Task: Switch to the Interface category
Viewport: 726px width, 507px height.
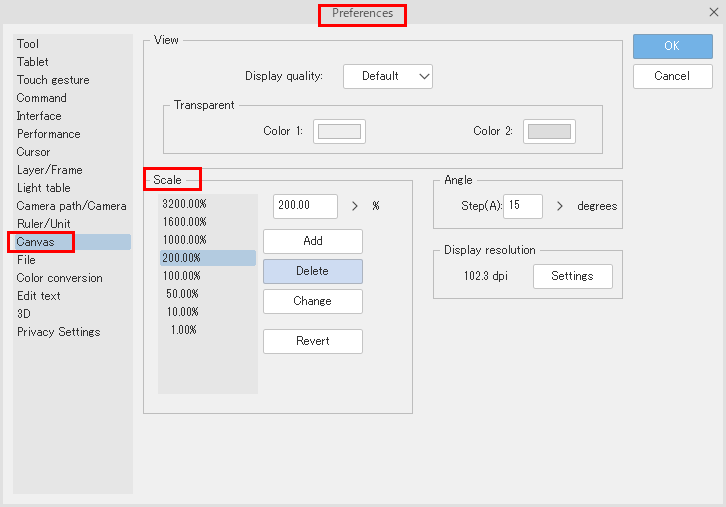Action: tap(39, 116)
